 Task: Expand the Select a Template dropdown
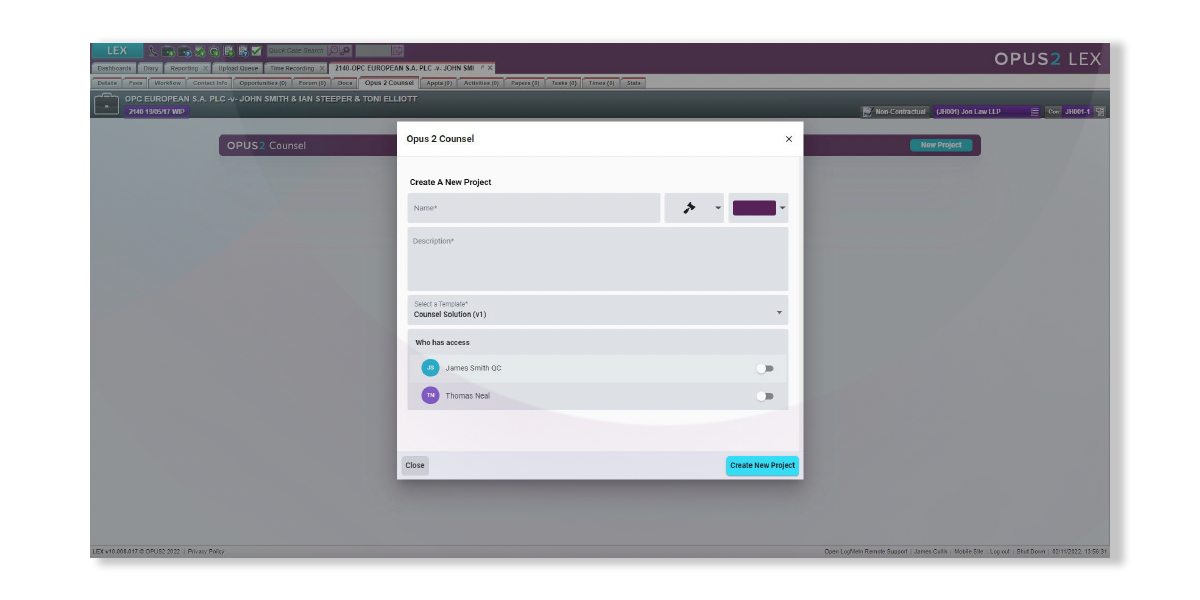coord(780,310)
